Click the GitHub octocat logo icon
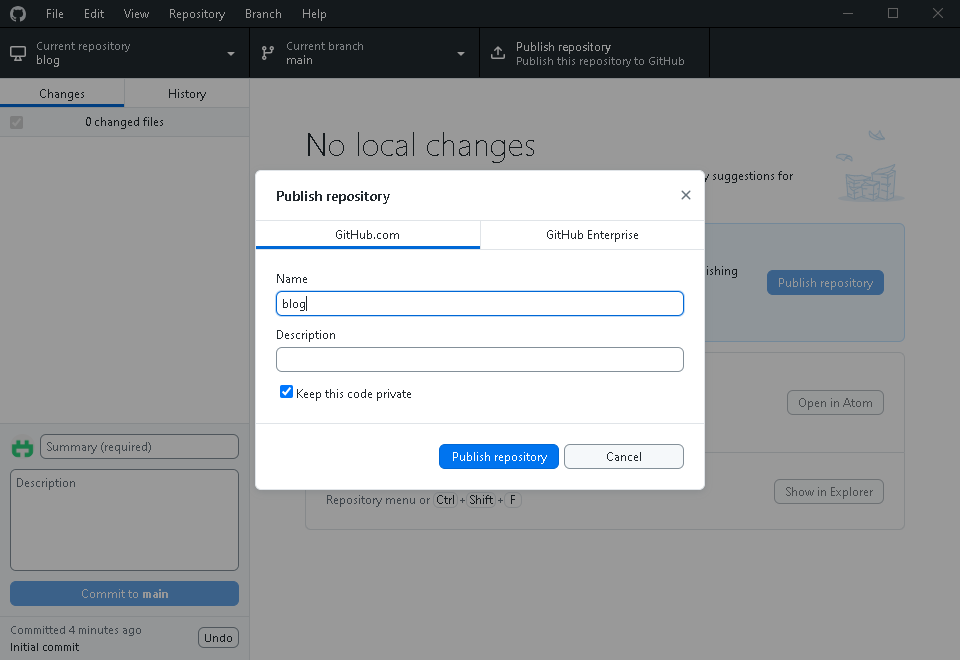Image resolution: width=960 pixels, height=660 pixels. click(18, 14)
